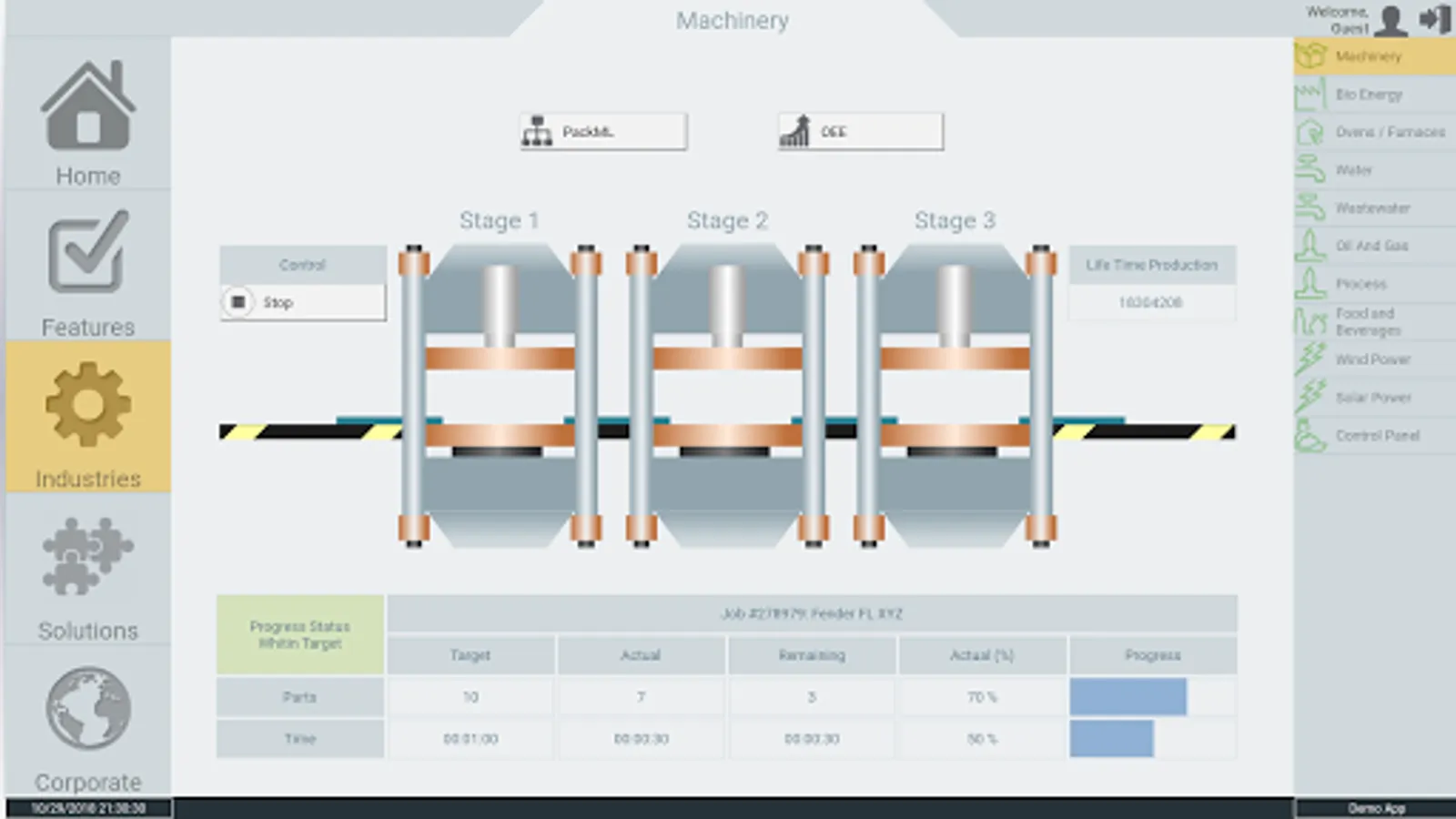The height and width of the screenshot is (819, 1456).
Task: Open the OEE dashboard
Action: tap(858, 130)
